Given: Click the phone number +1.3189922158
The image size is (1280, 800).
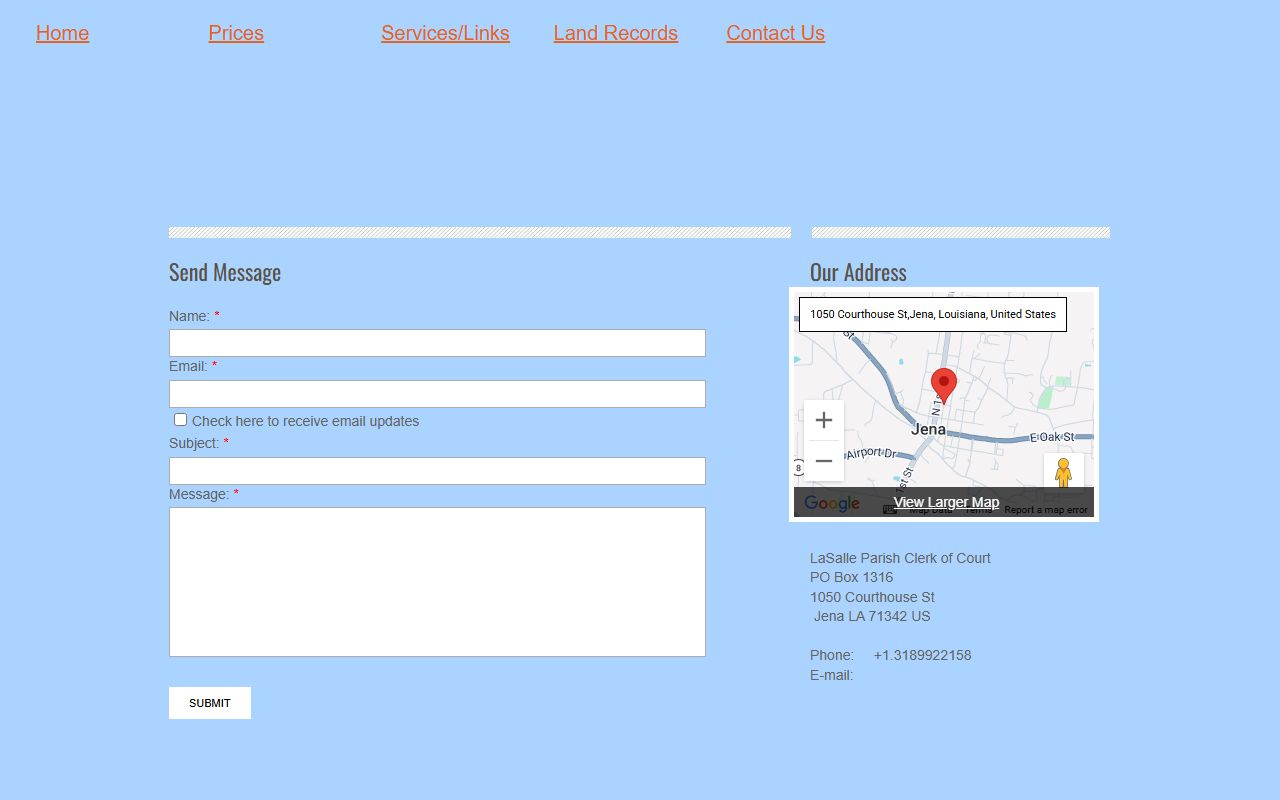Looking at the screenshot, I should (922, 655).
